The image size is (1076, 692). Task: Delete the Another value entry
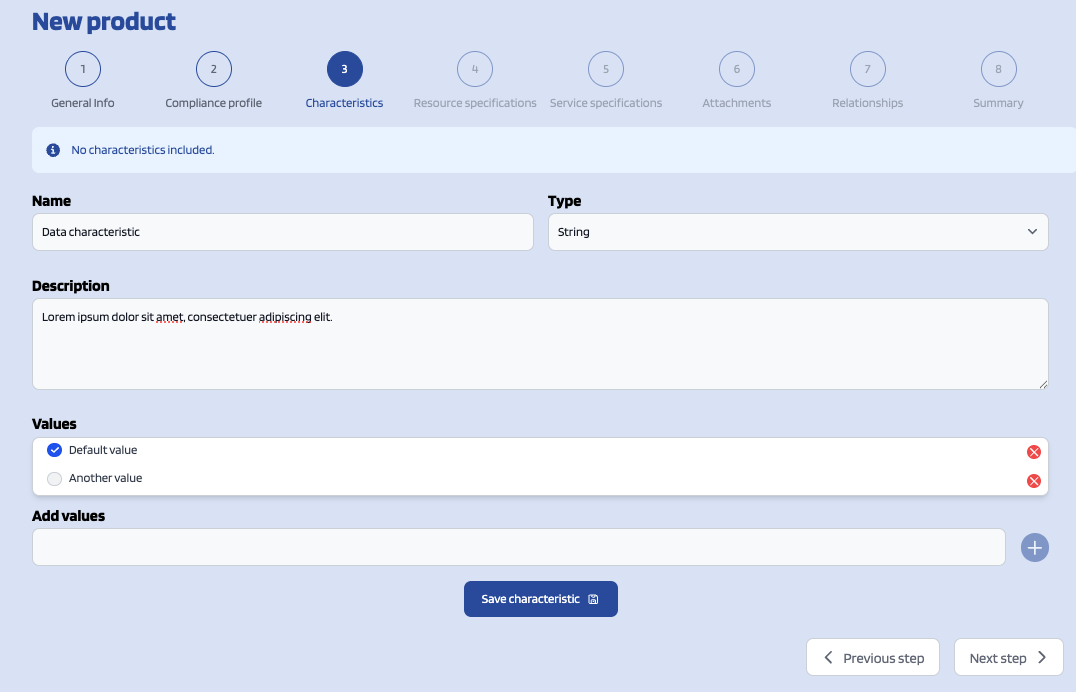point(1034,481)
